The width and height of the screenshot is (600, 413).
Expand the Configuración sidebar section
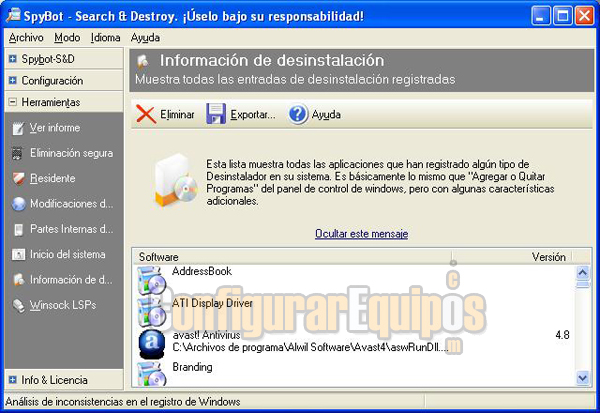click(x=13, y=80)
